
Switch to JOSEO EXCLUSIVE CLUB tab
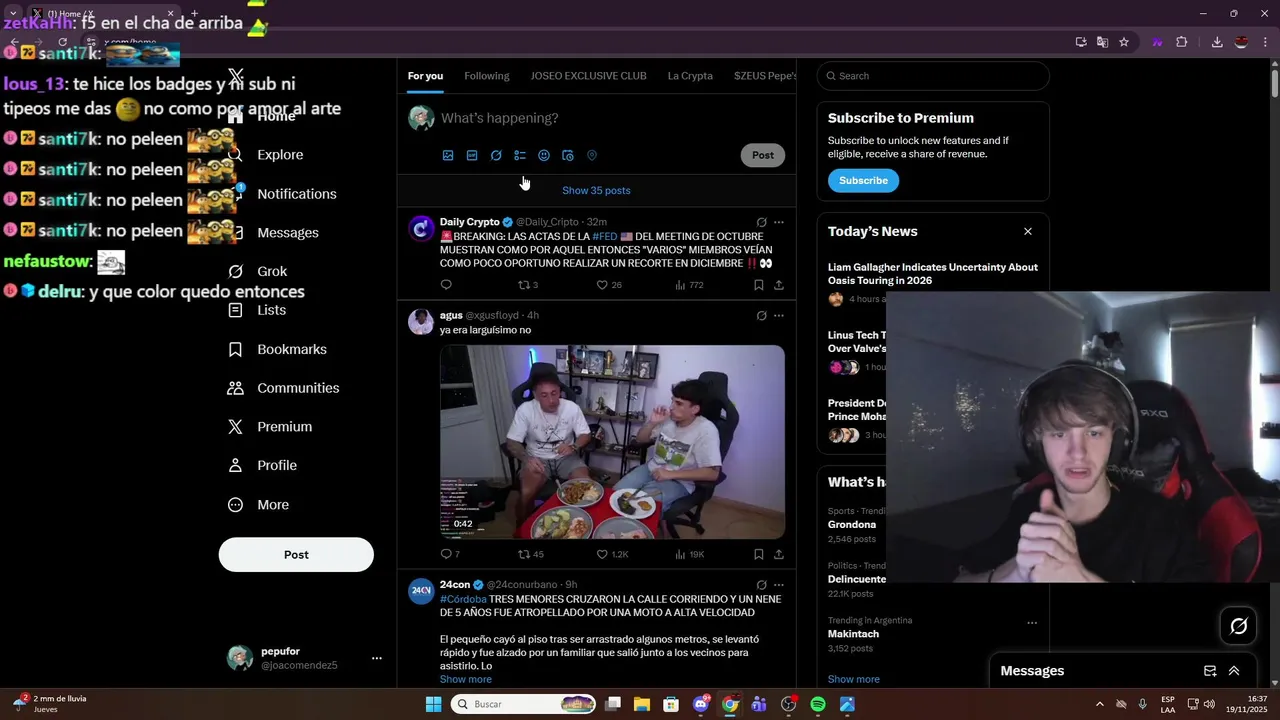pos(588,76)
